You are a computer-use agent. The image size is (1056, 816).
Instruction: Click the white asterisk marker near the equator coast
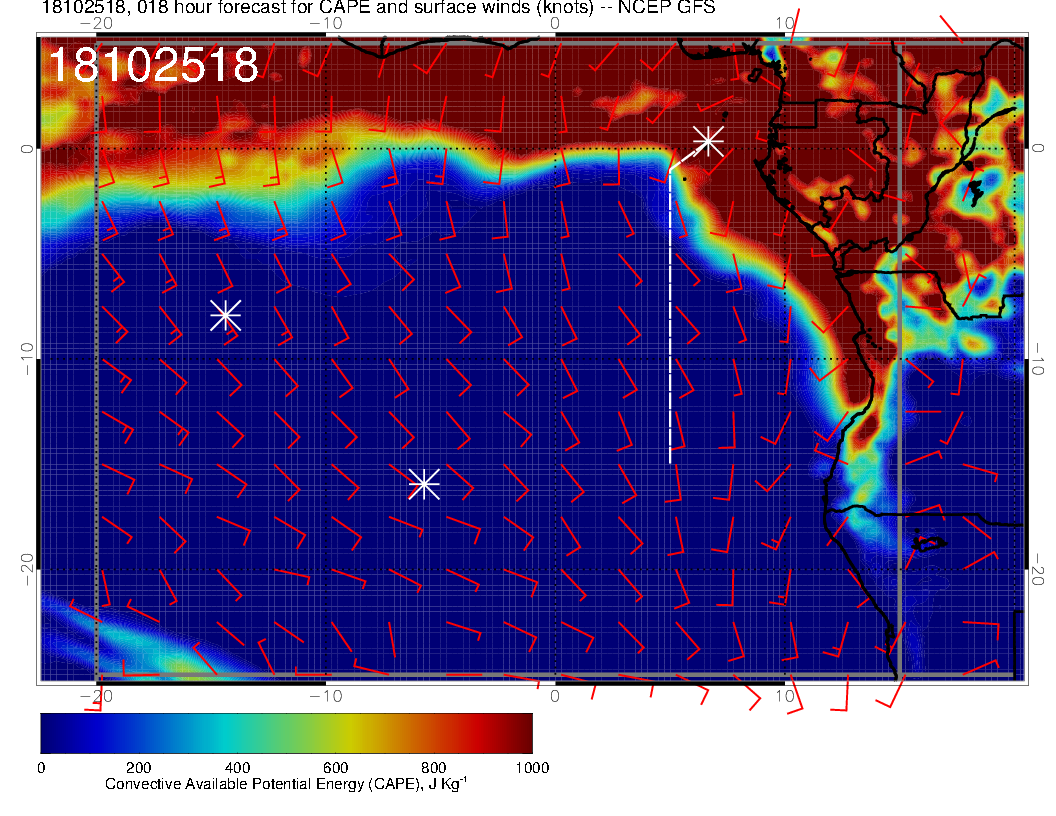[708, 140]
